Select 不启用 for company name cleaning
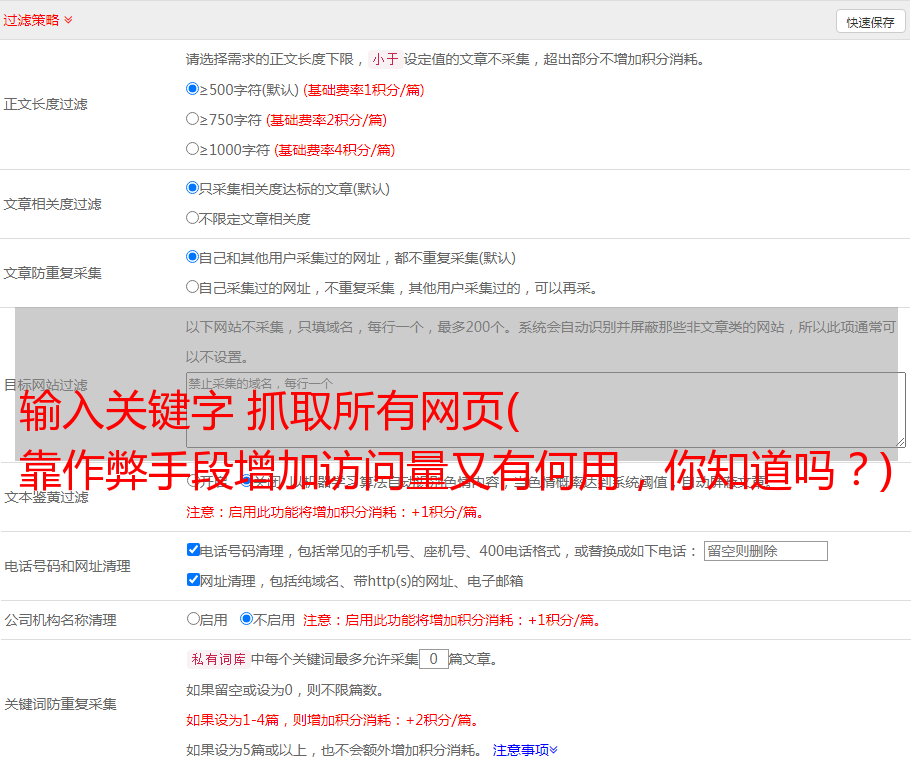Screen dimensions: 912x768 tap(246, 619)
